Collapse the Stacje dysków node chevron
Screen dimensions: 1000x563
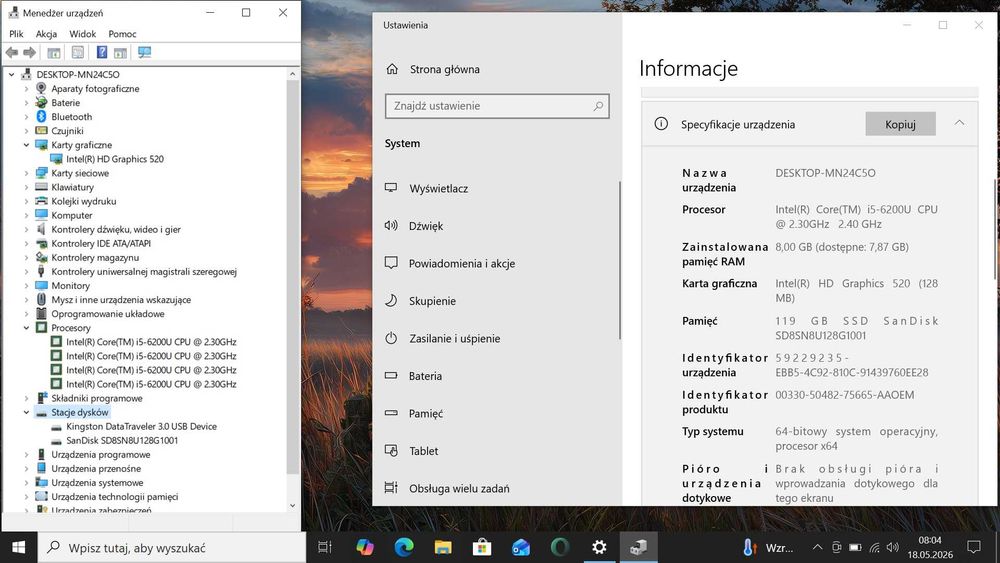point(26,413)
